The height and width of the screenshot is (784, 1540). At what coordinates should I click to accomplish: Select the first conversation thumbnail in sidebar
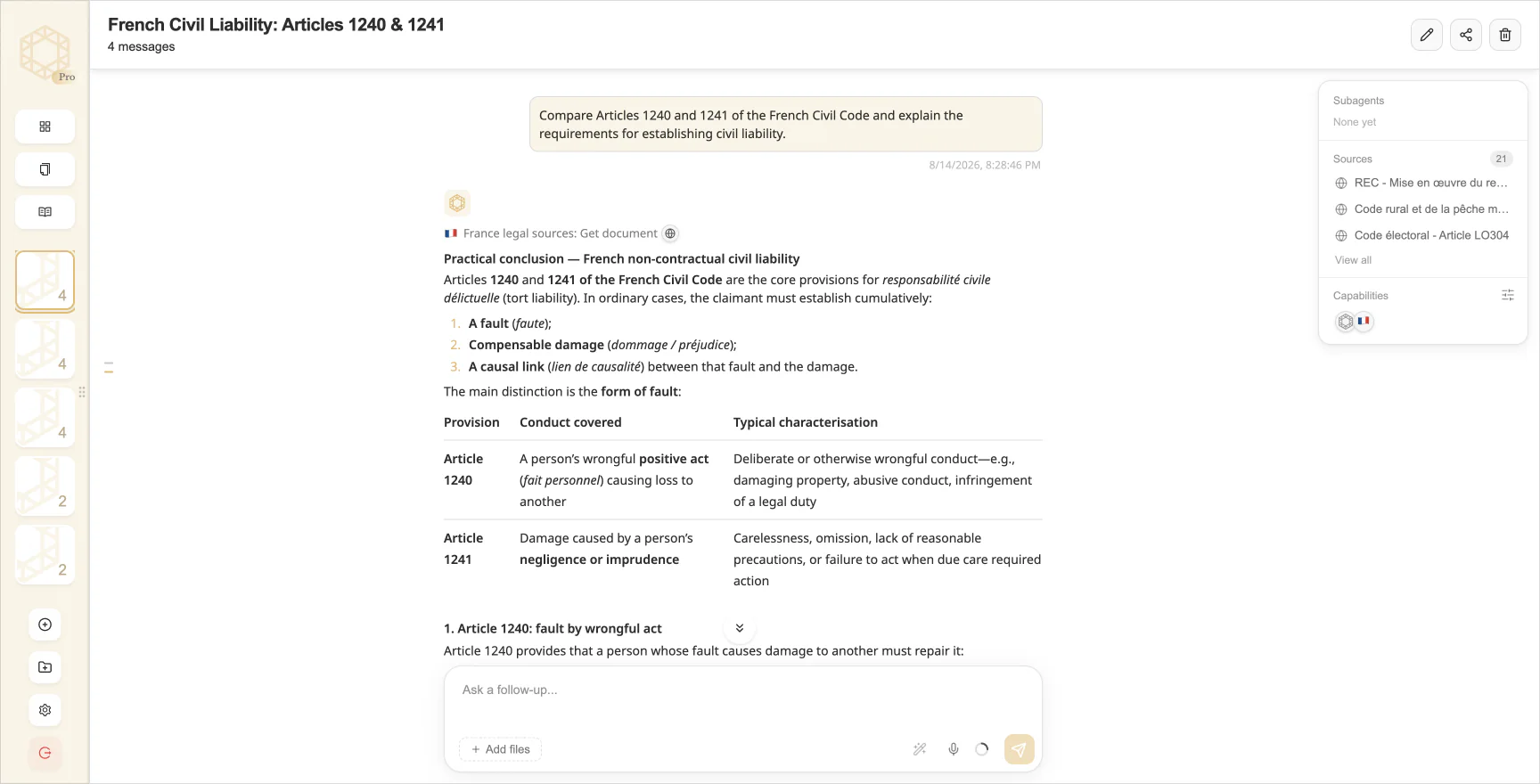click(x=45, y=282)
